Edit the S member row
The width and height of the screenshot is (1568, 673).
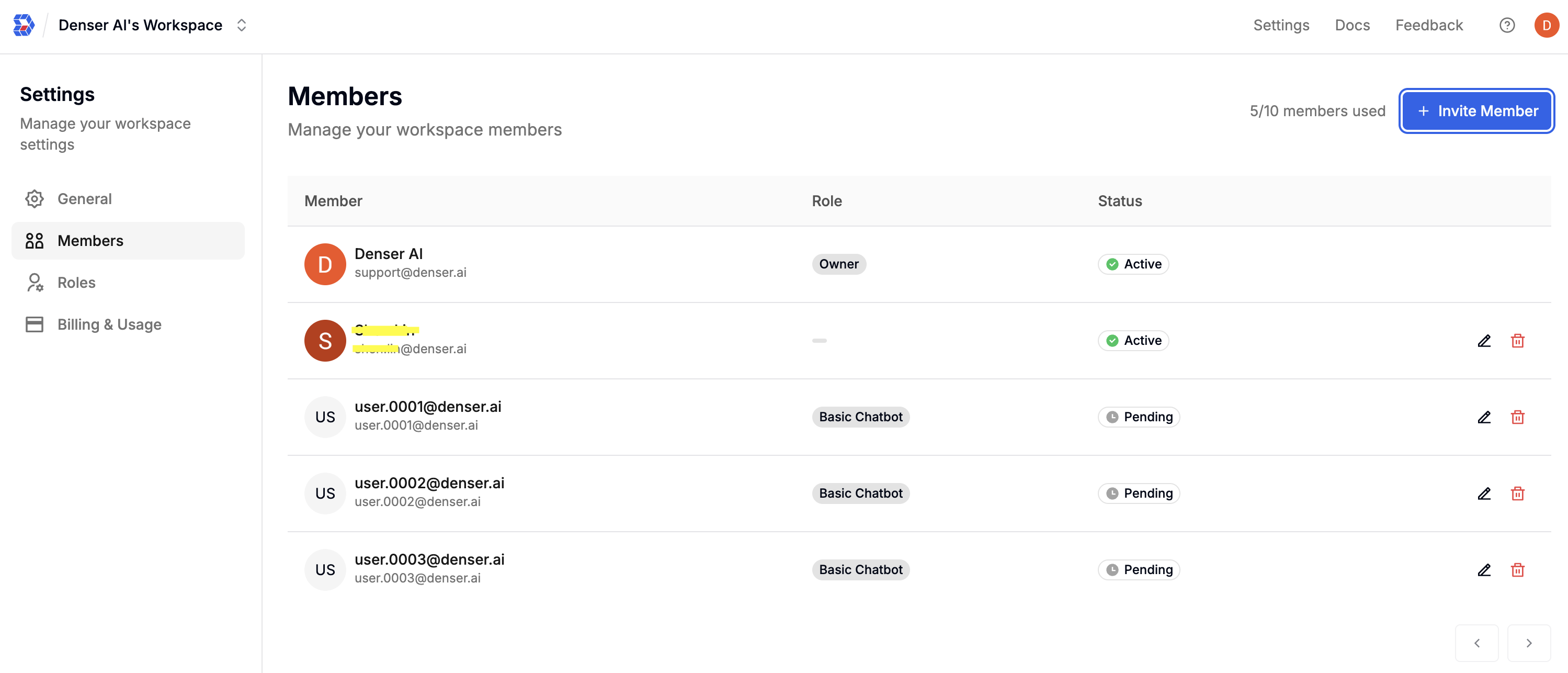[1484, 341]
